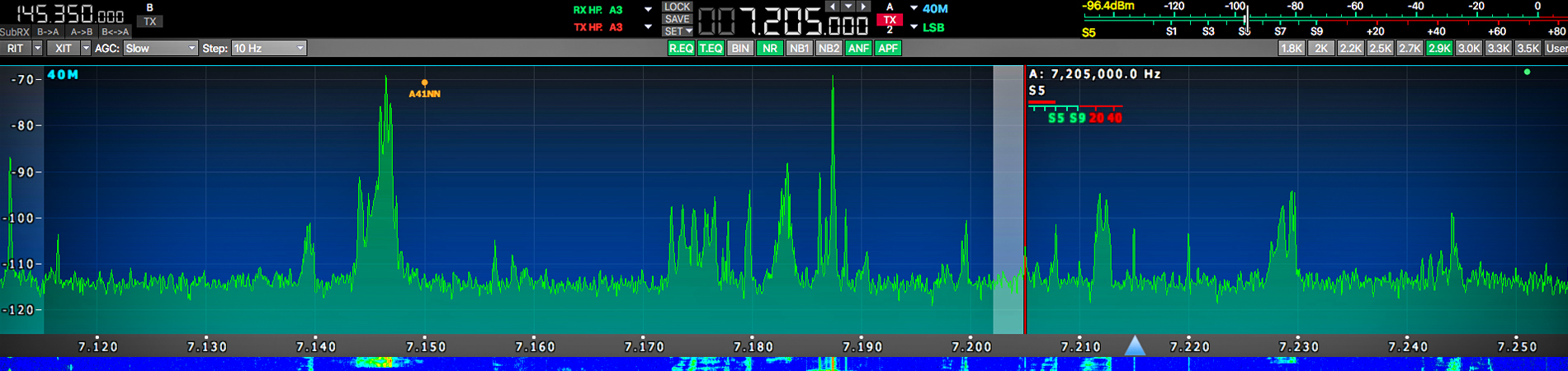Screen dimensions: 1568x371
Task: Click the down arrow above the frequency display
Action: 848,7
